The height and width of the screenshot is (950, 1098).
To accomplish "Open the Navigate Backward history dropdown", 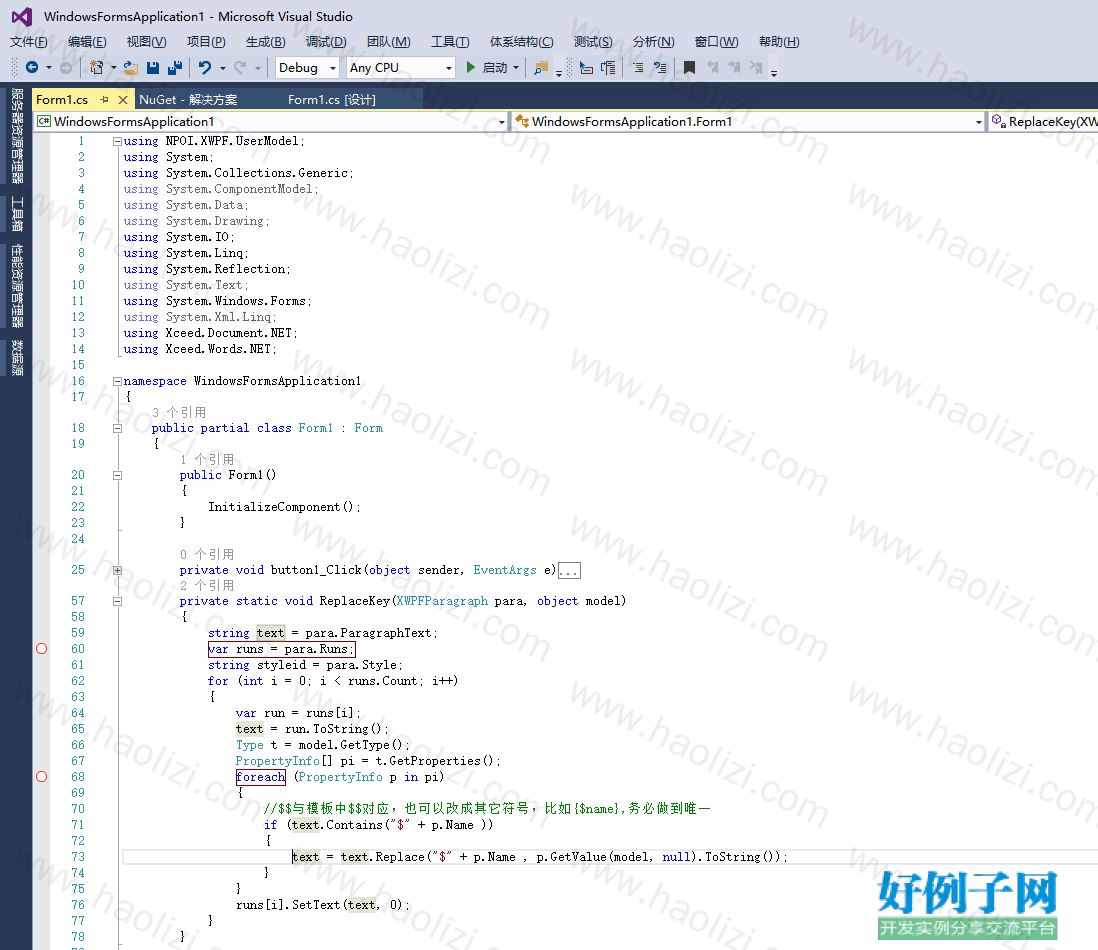I will coord(48,67).
